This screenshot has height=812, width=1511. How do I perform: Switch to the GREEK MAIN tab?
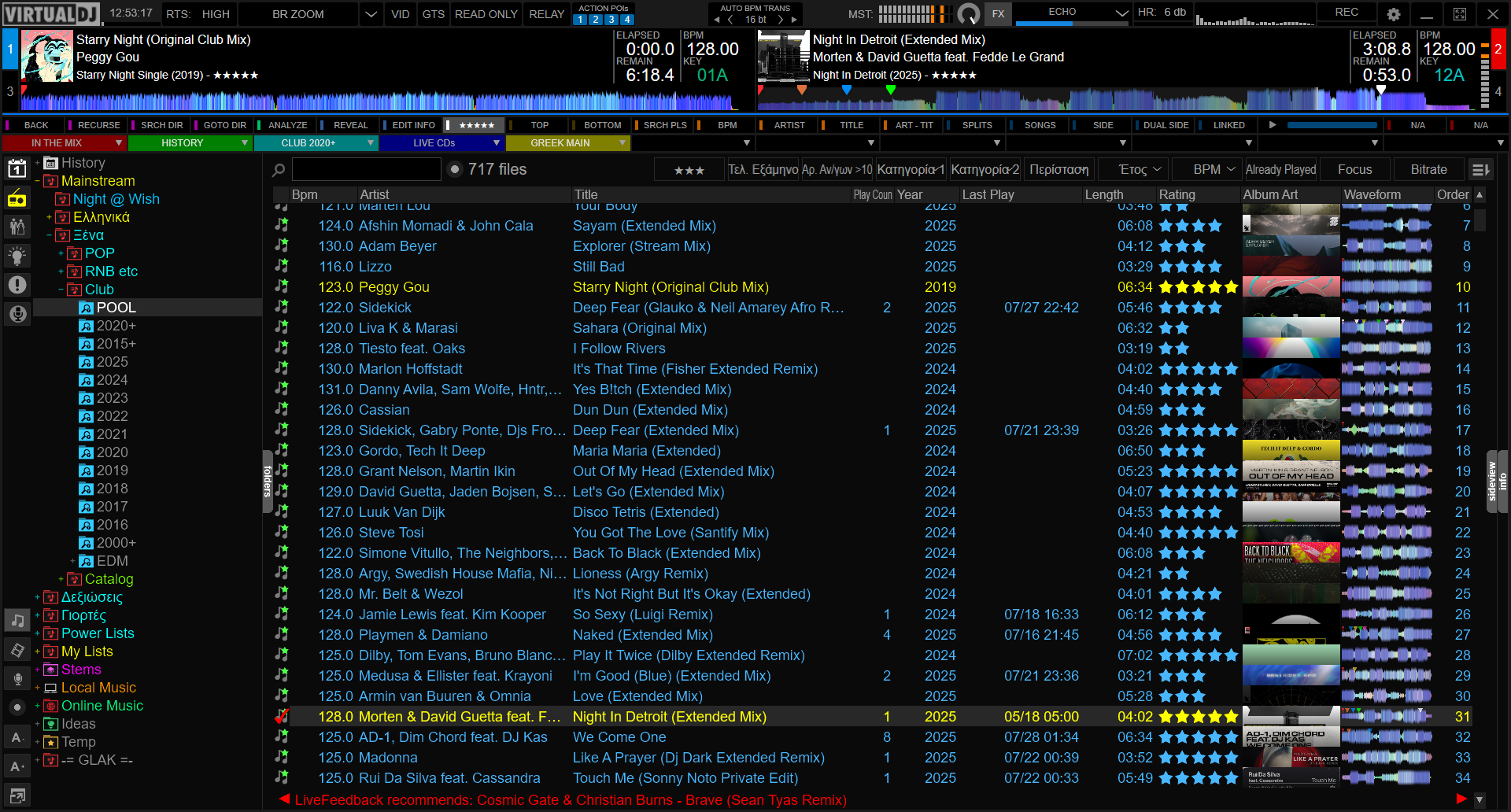pyautogui.click(x=567, y=143)
